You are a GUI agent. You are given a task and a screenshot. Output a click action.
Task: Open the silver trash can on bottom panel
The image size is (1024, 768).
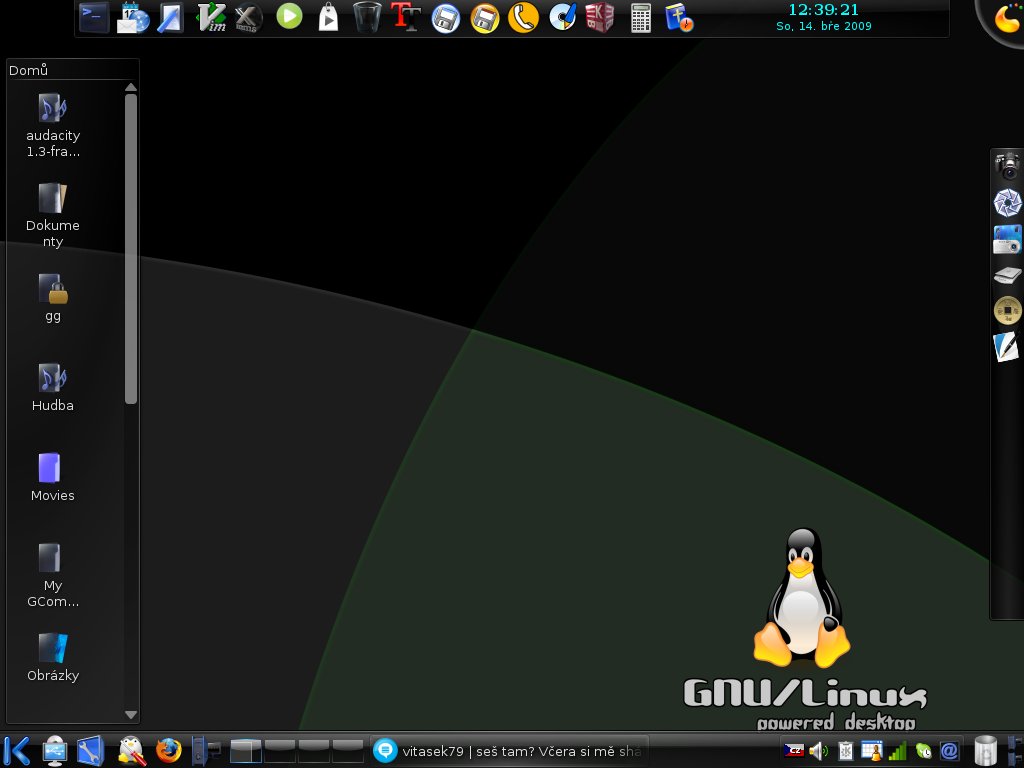coord(985,751)
